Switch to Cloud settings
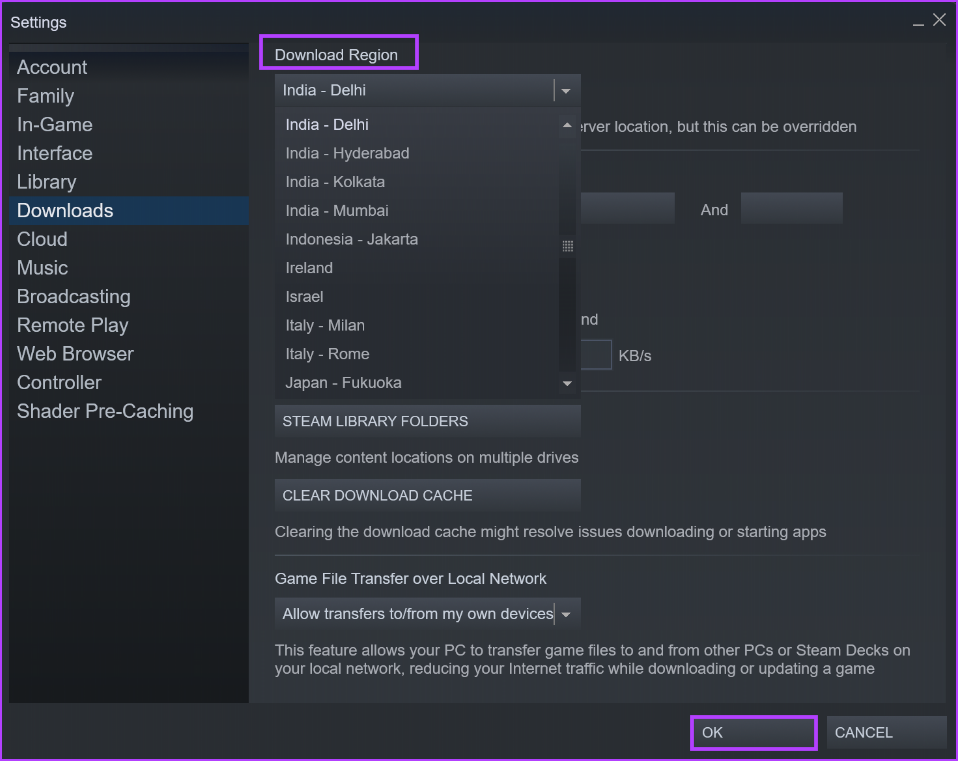This screenshot has height=761, width=958. (x=42, y=239)
